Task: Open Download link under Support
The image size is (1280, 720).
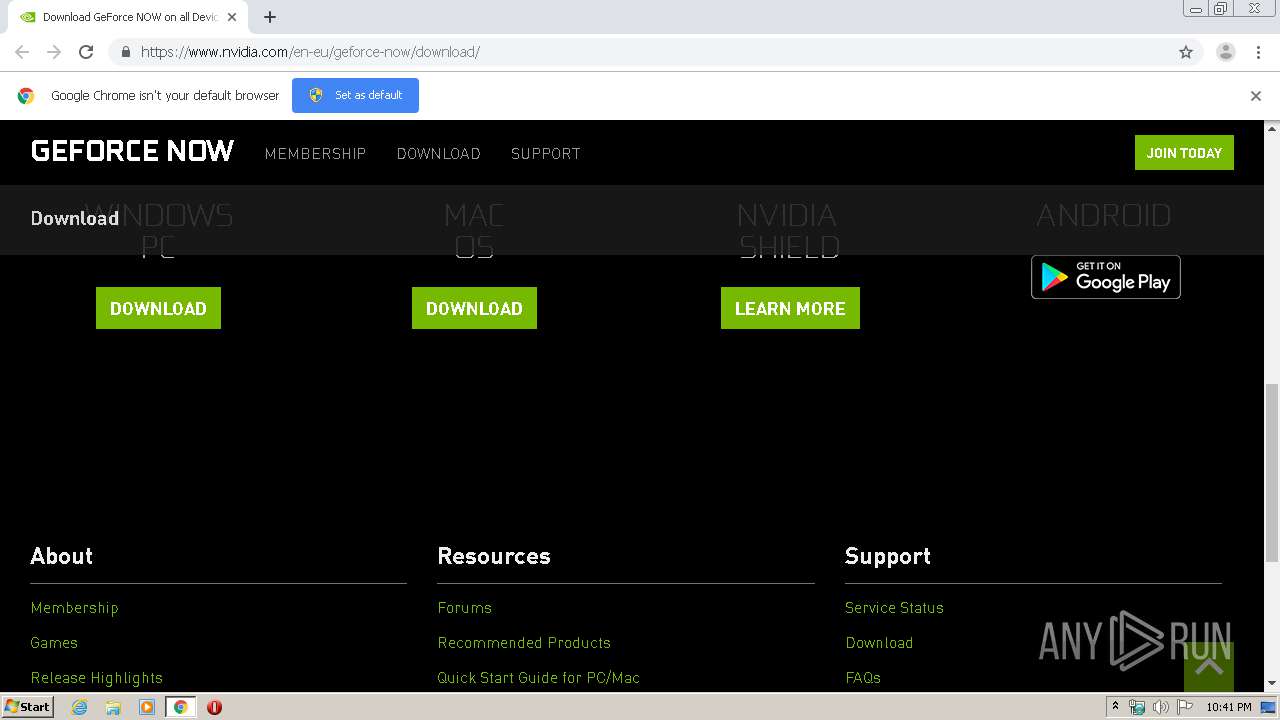Action: coord(879,643)
